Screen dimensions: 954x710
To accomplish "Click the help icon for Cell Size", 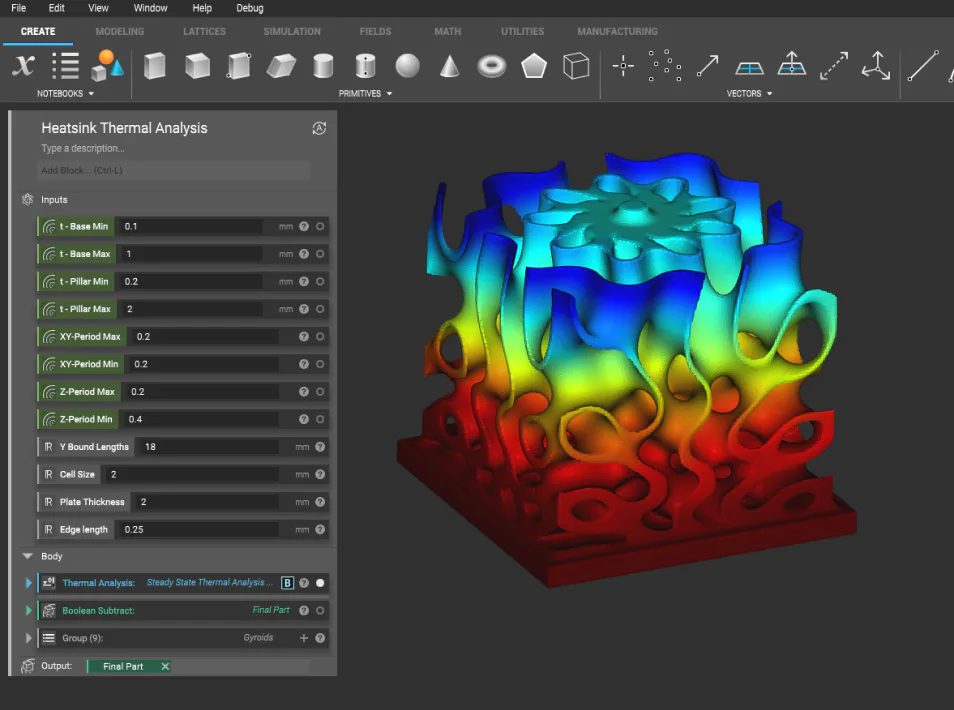I will 320,475.
